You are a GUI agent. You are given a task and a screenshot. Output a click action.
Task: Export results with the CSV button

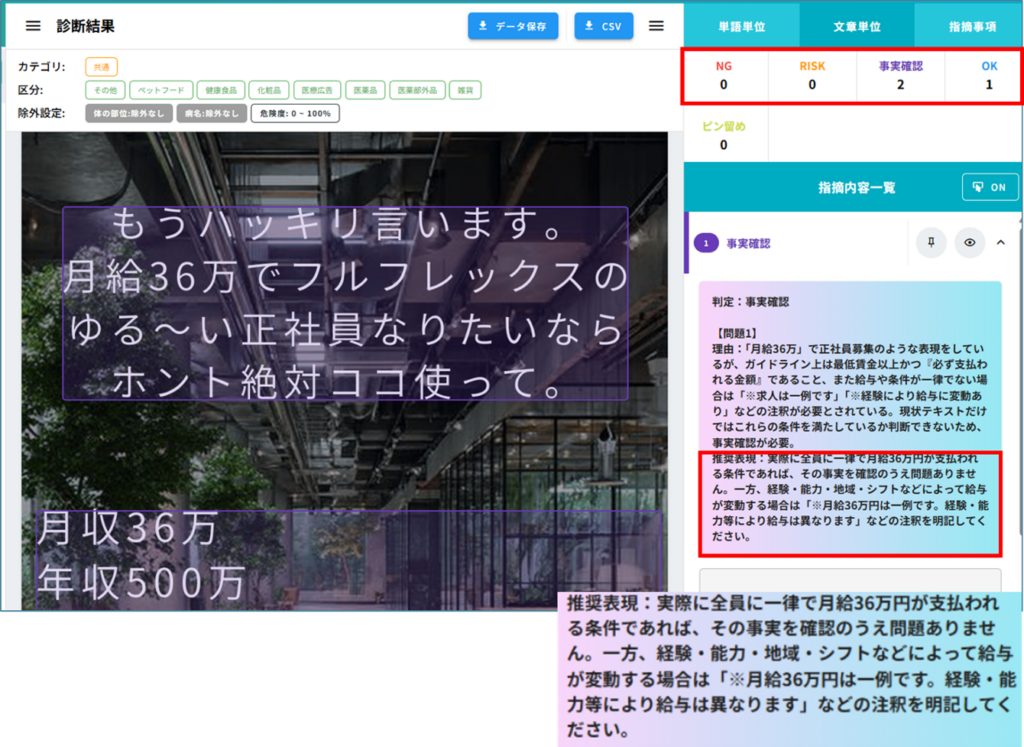[603, 26]
